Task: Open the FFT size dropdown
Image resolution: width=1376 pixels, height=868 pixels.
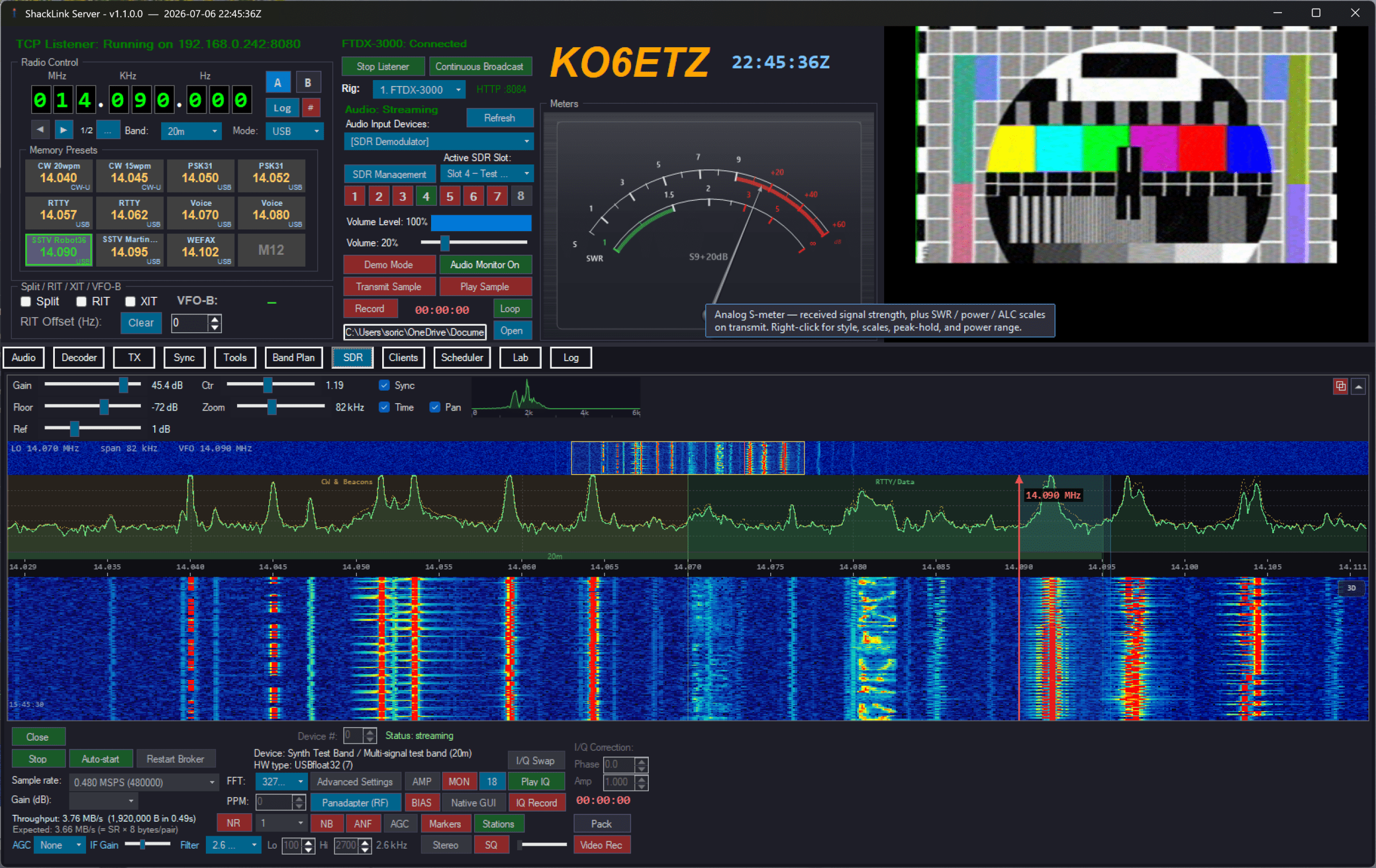Action: (282, 781)
